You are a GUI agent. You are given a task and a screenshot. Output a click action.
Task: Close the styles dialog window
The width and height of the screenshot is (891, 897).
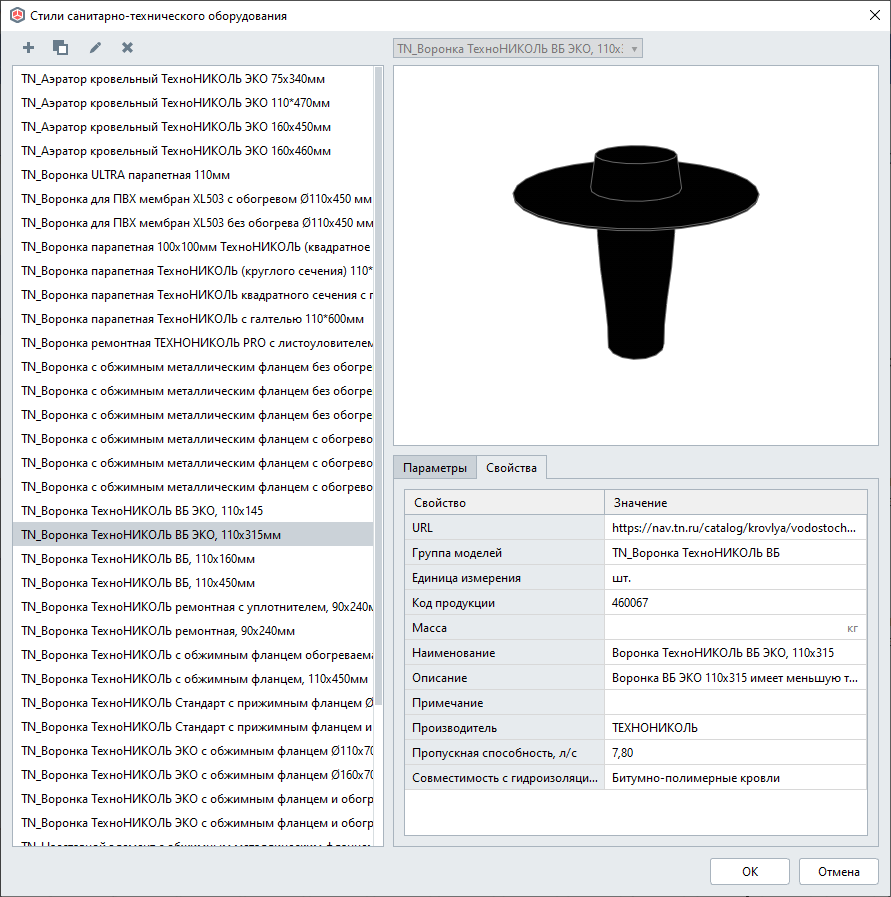[874, 15]
